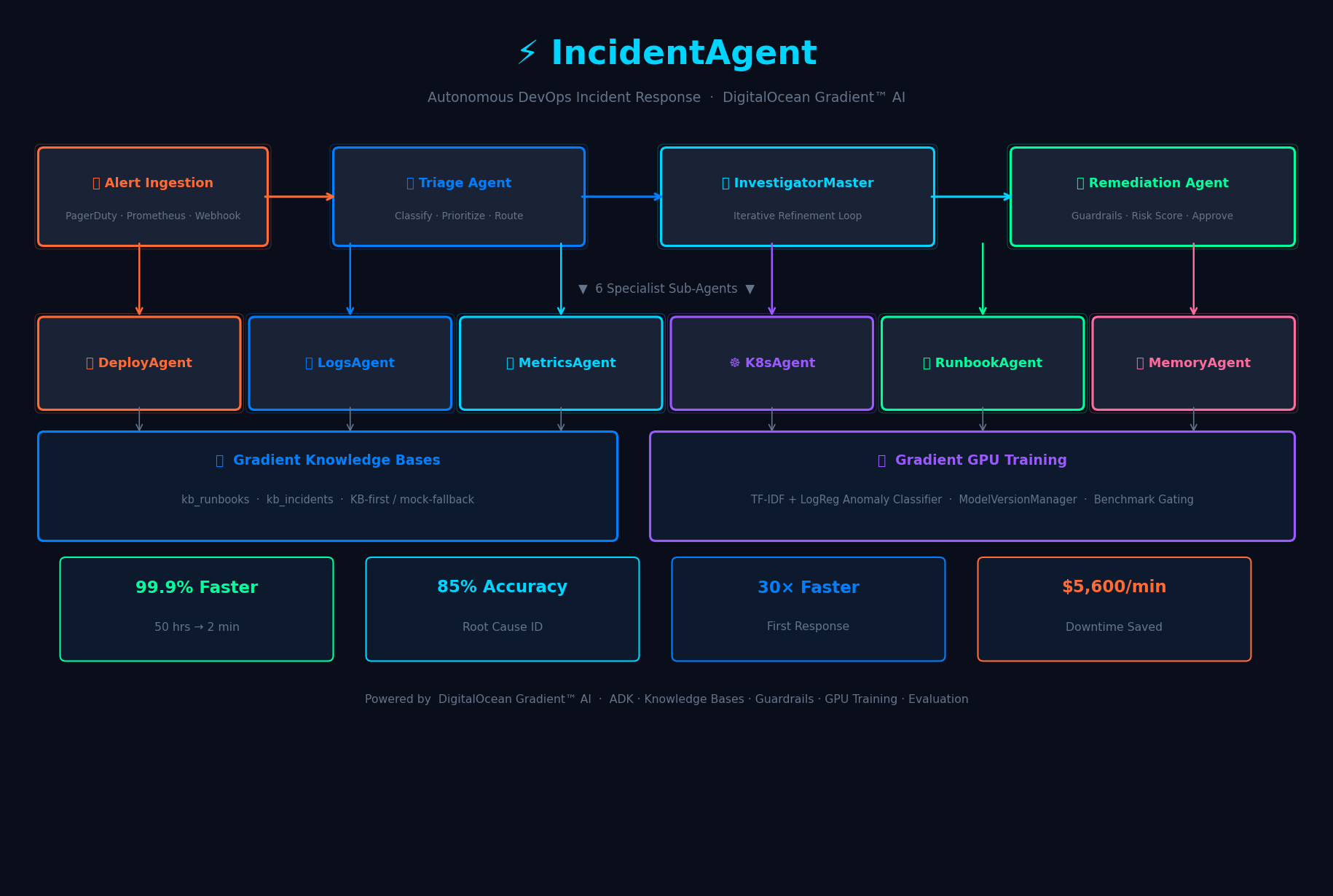Image resolution: width=1333 pixels, height=896 pixels.
Task: Click the '85% Accuracy' metric
Action: (x=503, y=587)
